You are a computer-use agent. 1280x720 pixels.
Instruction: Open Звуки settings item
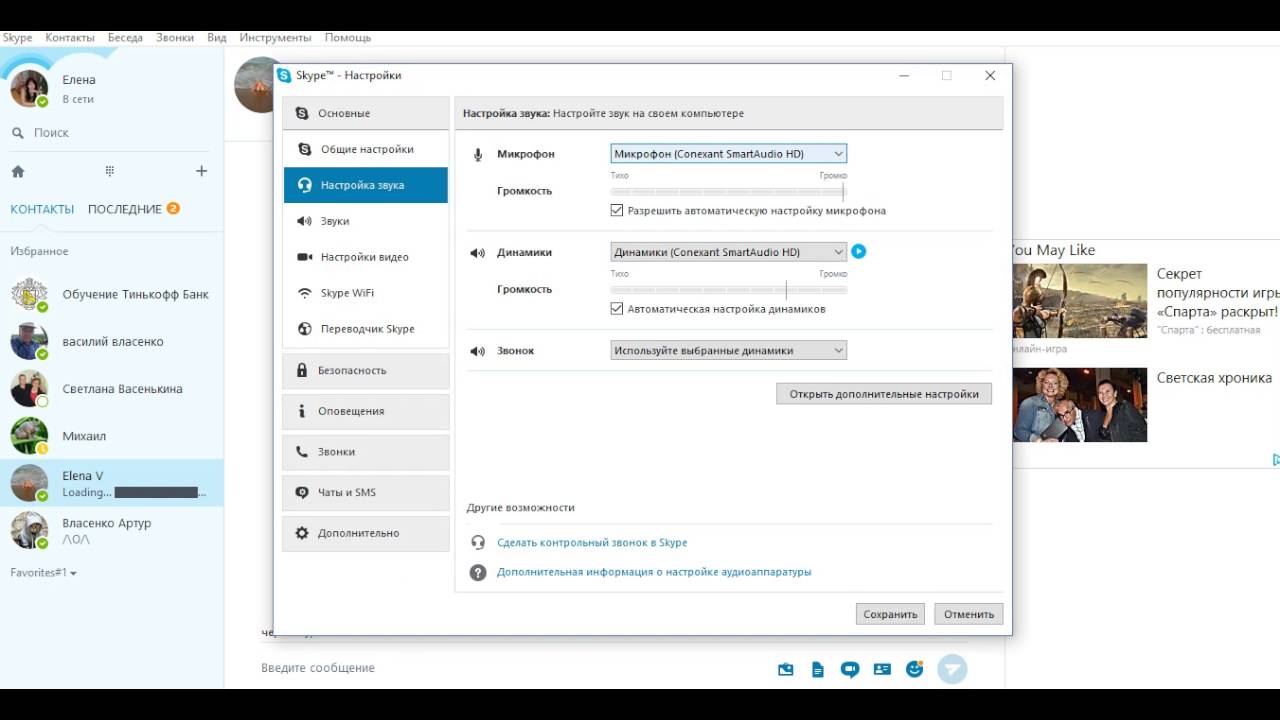(366, 221)
